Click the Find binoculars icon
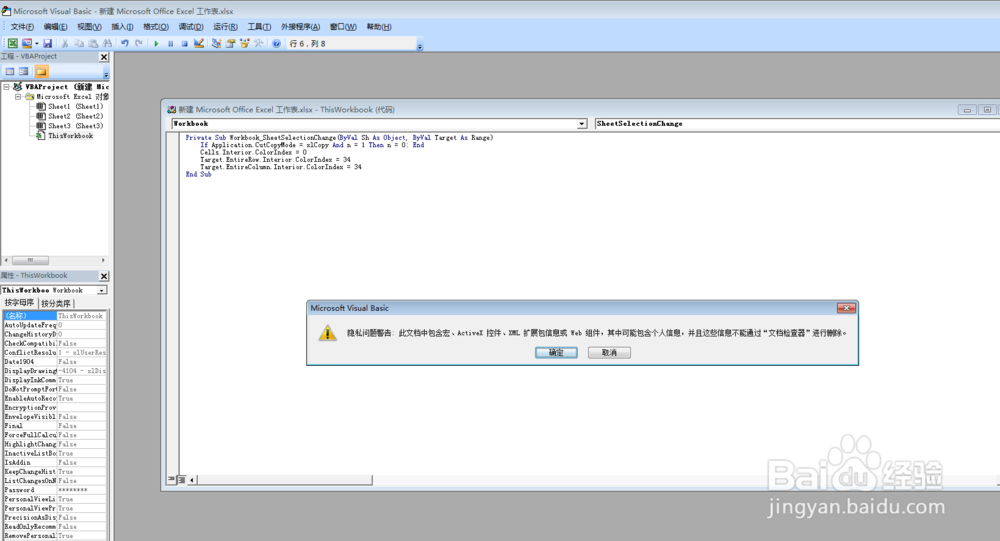1000x541 pixels. 107,43
